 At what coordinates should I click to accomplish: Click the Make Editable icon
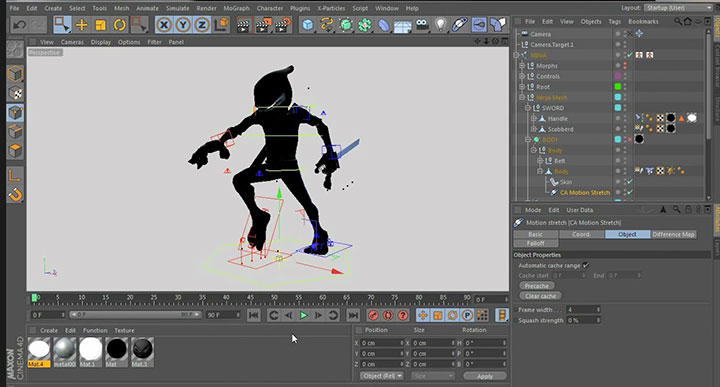coord(15,50)
